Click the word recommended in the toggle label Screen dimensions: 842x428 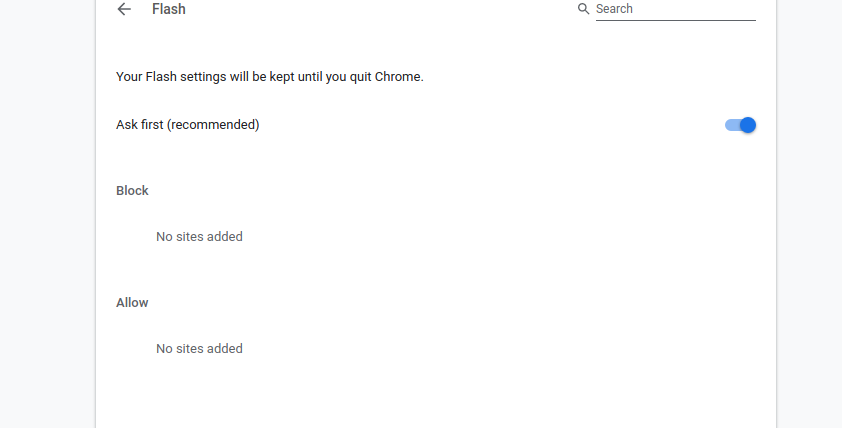213,125
